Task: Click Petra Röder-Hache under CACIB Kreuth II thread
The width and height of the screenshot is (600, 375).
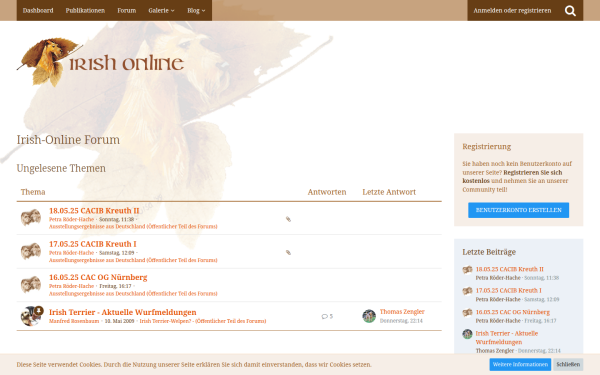Action: pos(71,219)
